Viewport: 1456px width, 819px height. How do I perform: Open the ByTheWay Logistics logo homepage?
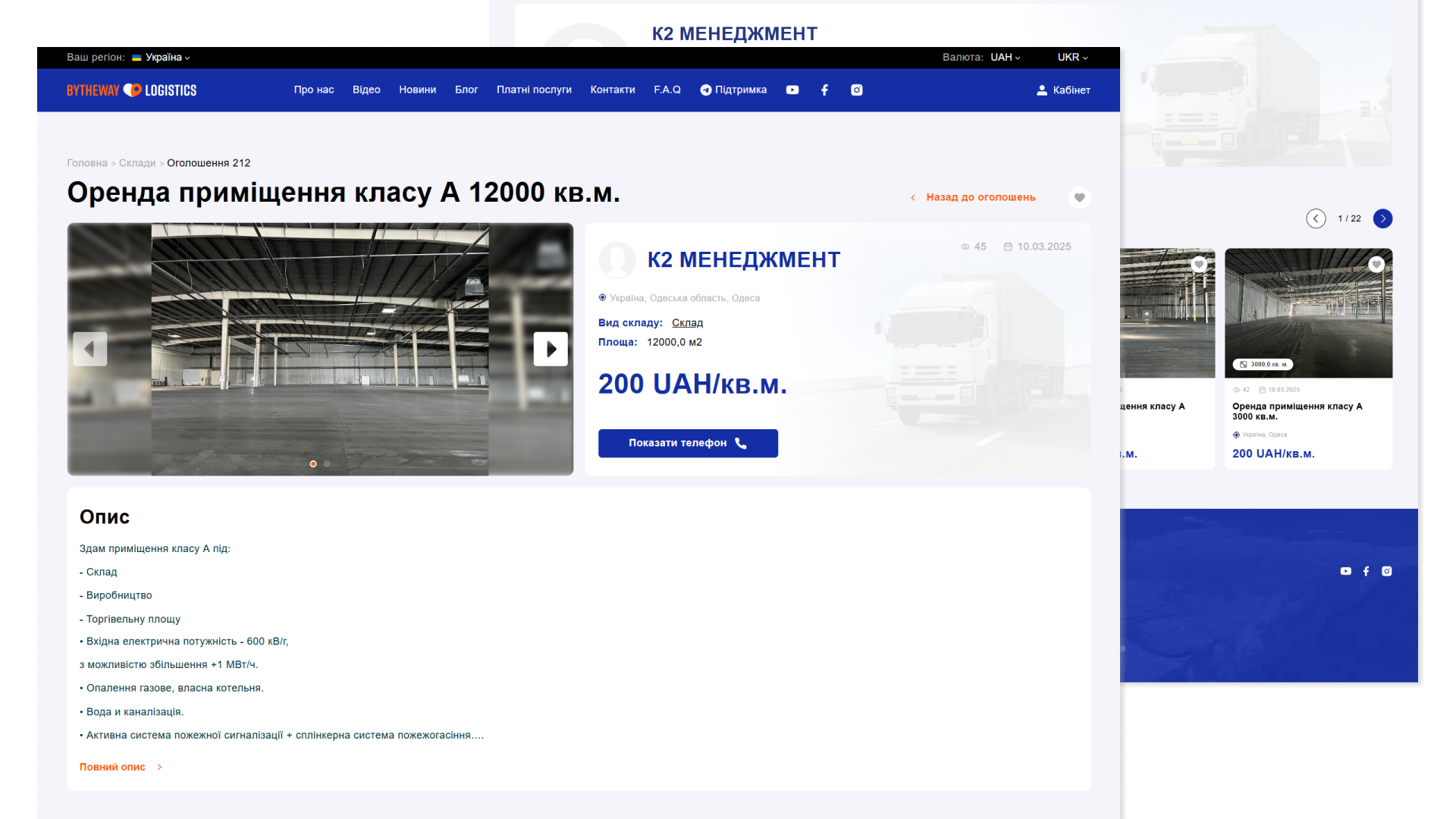(x=131, y=90)
